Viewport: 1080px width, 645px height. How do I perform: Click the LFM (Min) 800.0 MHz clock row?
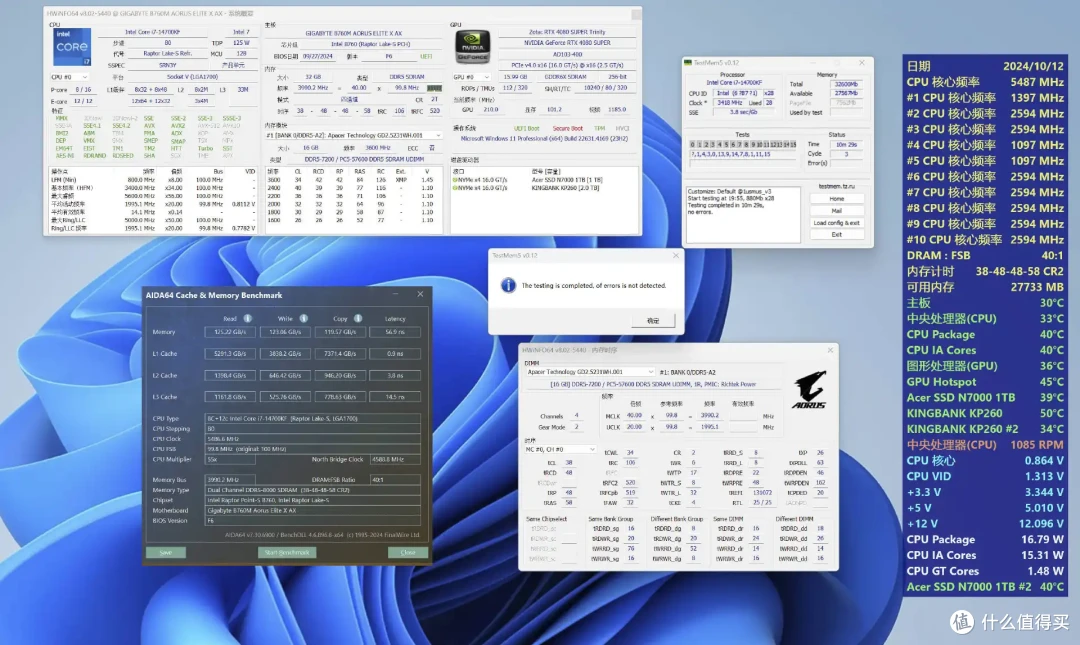(153, 180)
